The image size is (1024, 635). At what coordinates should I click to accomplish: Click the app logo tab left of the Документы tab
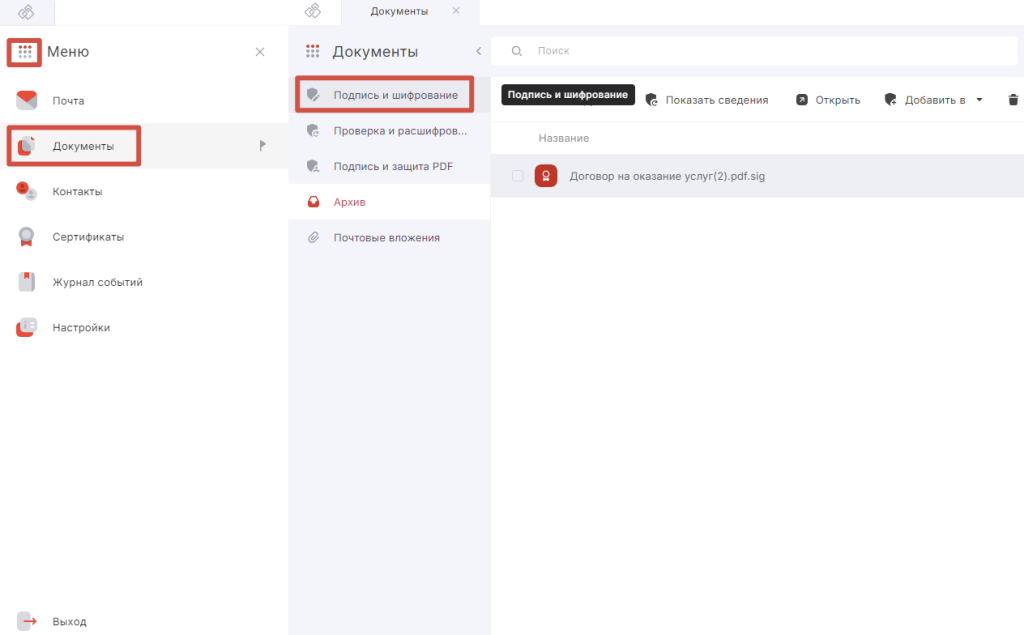point(313,11)
